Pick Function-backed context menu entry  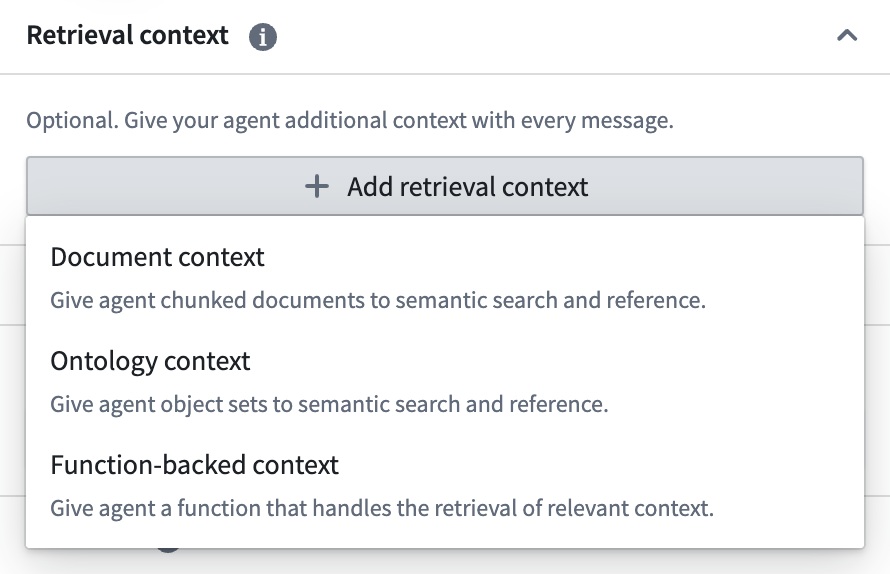[x=194, y=465]
